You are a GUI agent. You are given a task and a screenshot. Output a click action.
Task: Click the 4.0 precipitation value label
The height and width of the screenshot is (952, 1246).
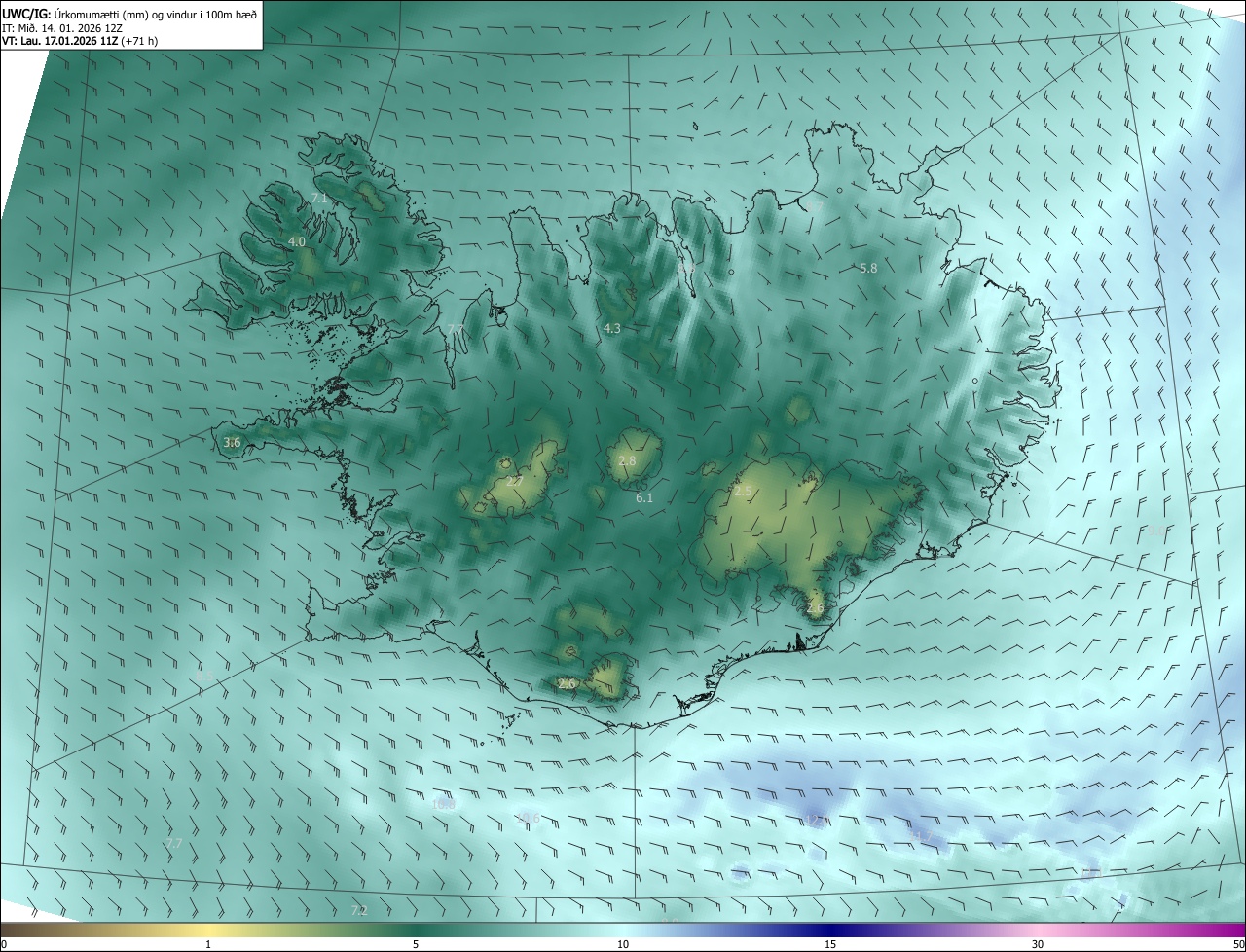tap(297, 241)
